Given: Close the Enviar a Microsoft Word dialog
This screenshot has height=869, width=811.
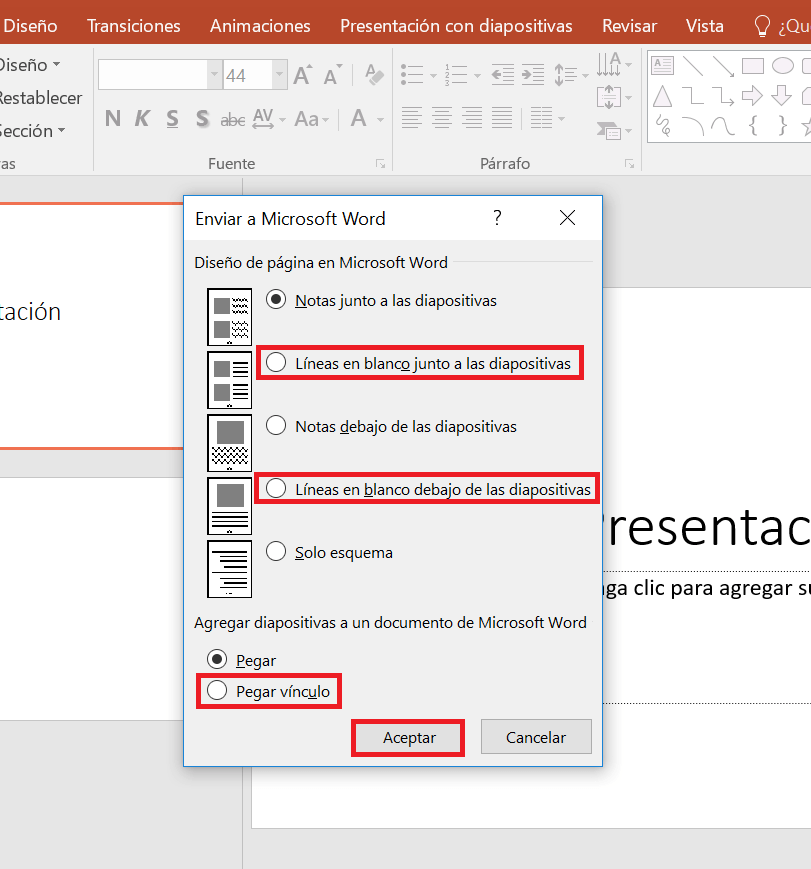Looking at the screenshot, I should click(567, 218).
